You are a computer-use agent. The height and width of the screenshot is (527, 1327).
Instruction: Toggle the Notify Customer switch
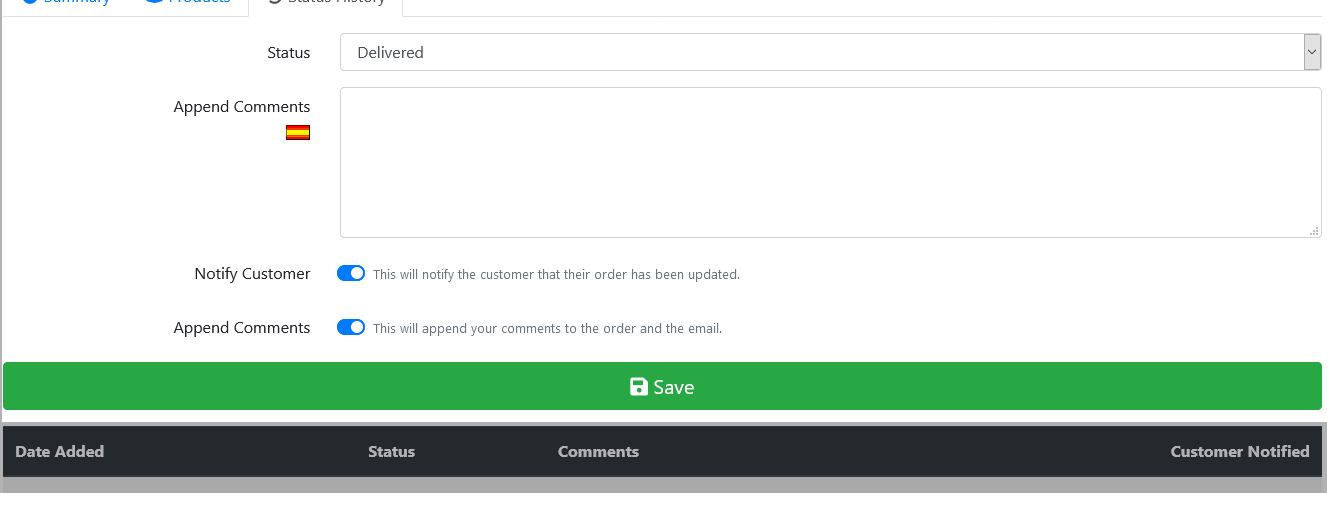[351, 273]
